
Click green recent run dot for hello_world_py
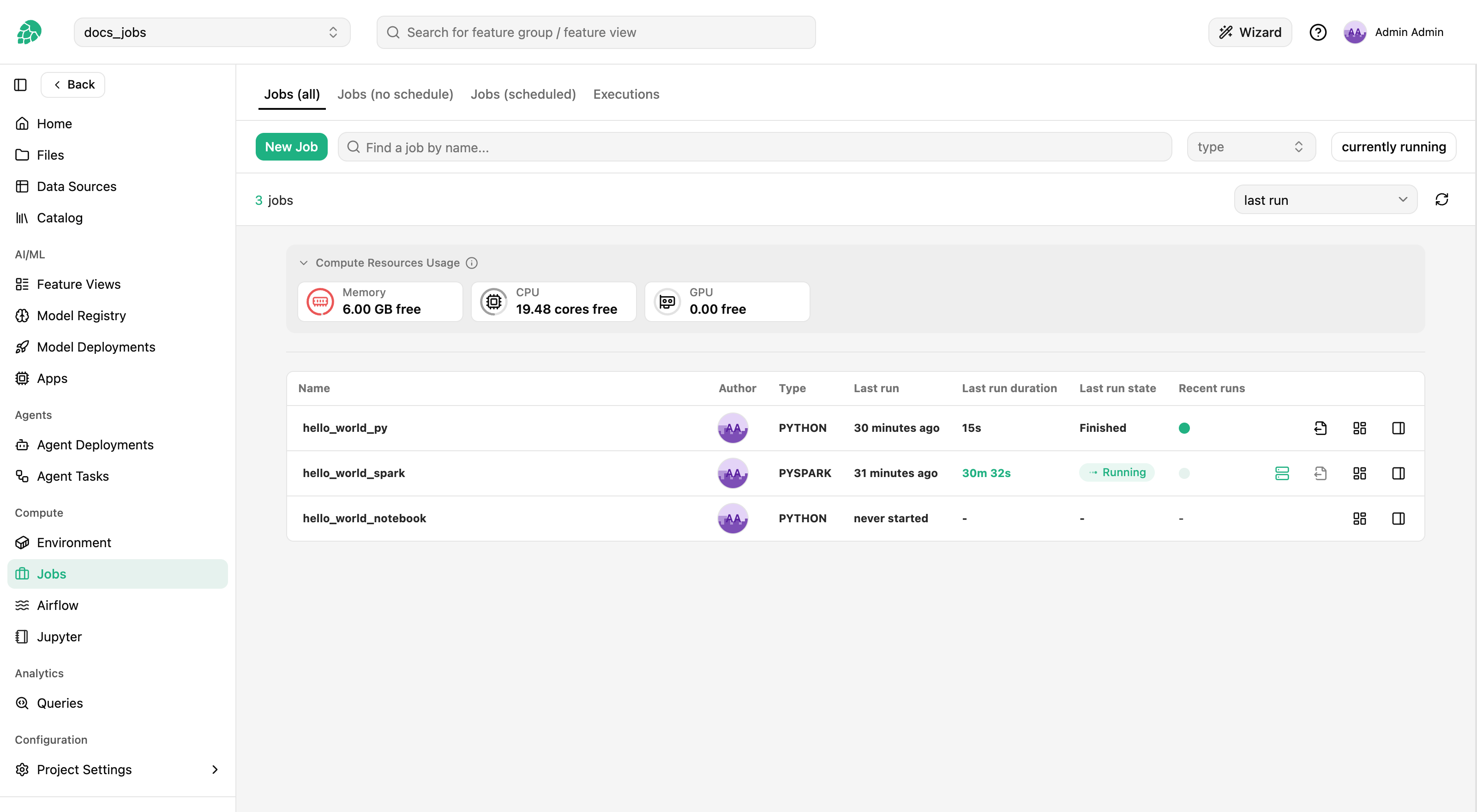coord(1184,428)
